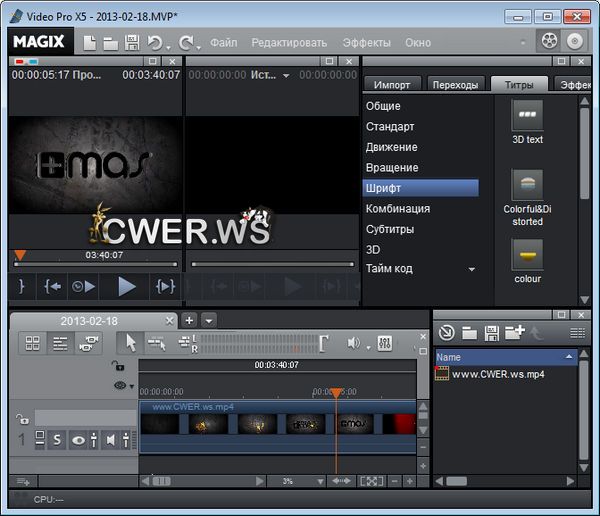Toggle Solo on track 1

pos(57,440)
